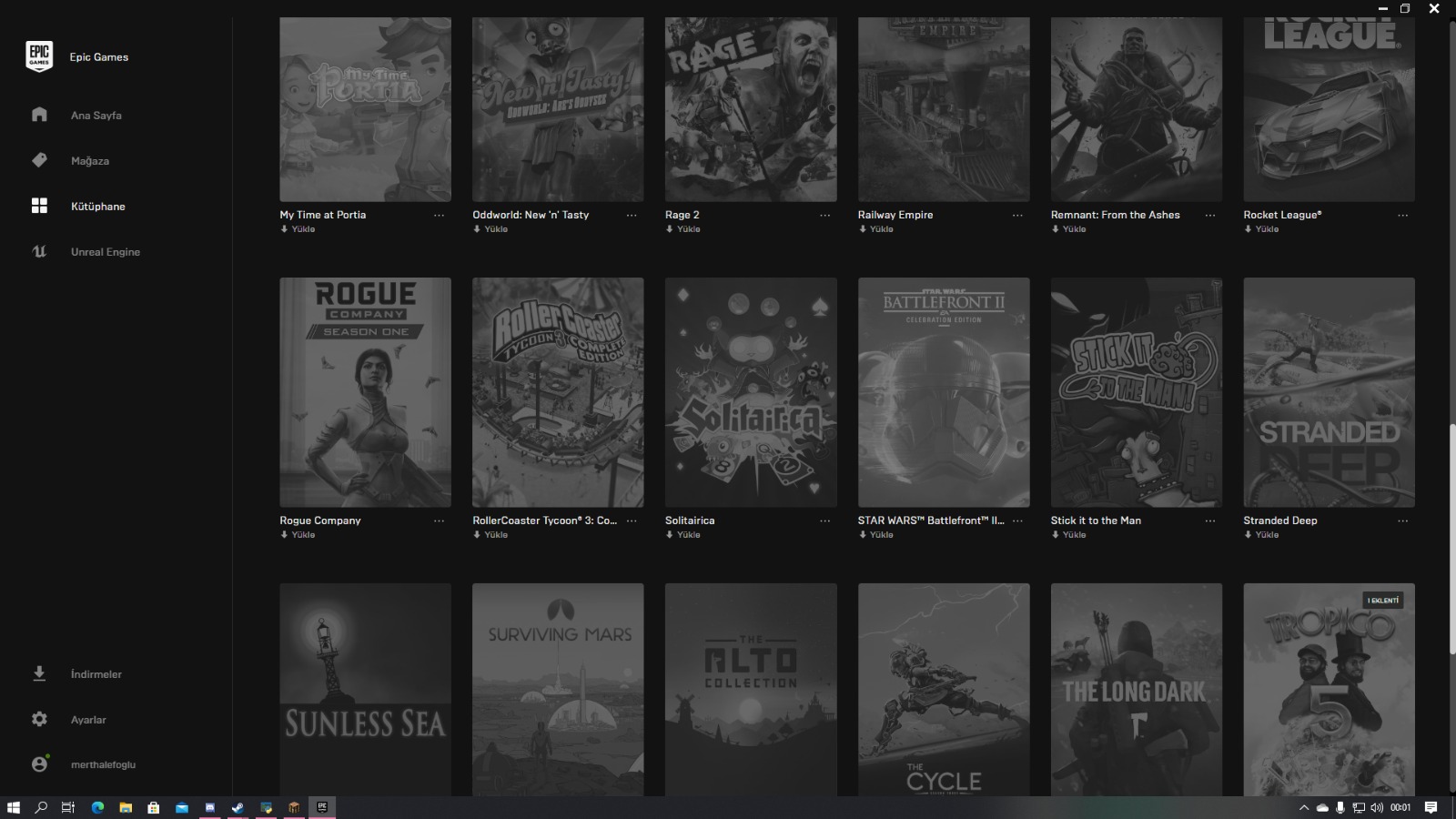
Task: Open three-dot menu for Rocket League
Action: pyautogui.click(x=1404, y=216)
